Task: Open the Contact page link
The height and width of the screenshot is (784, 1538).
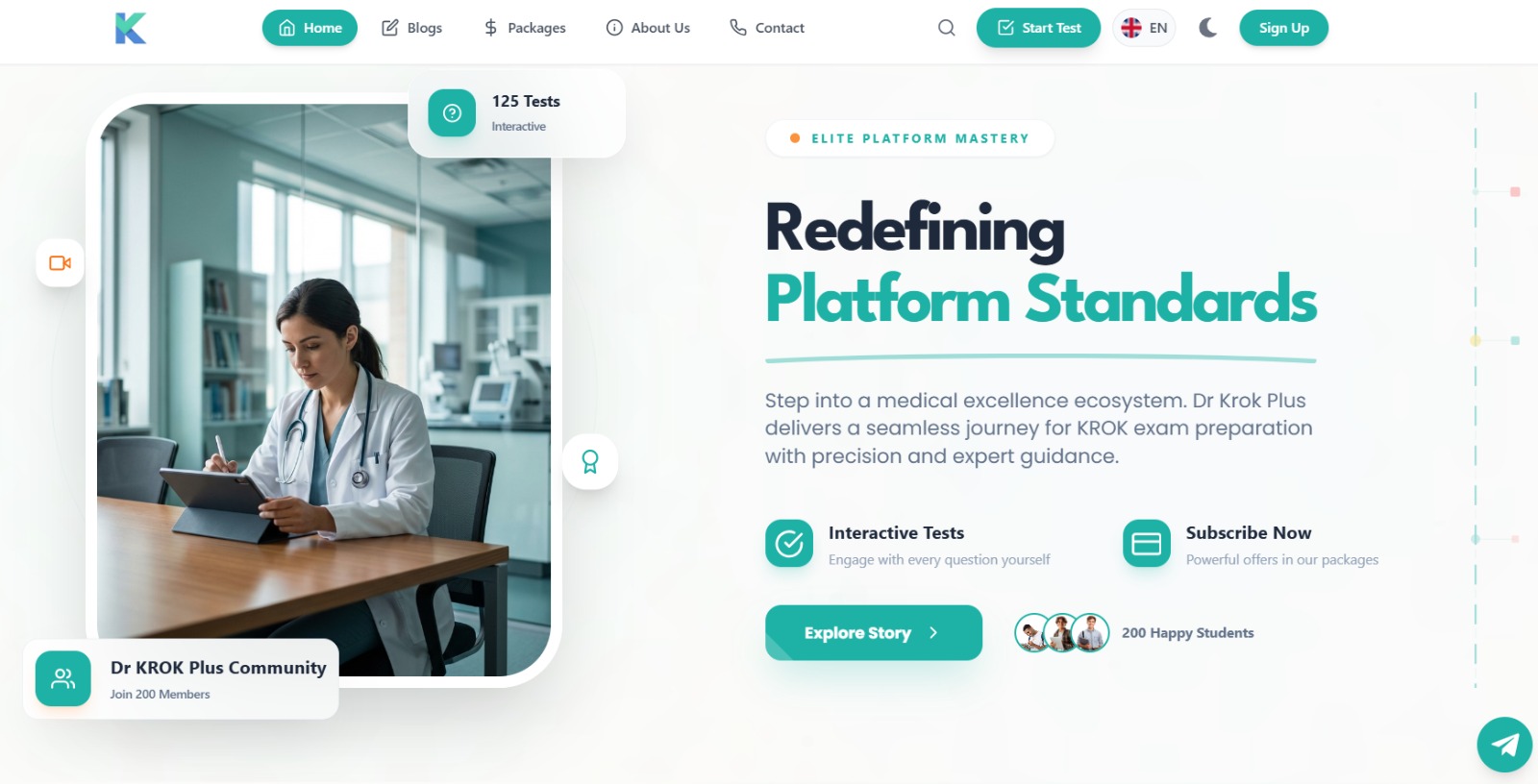Action: [766, 28]
